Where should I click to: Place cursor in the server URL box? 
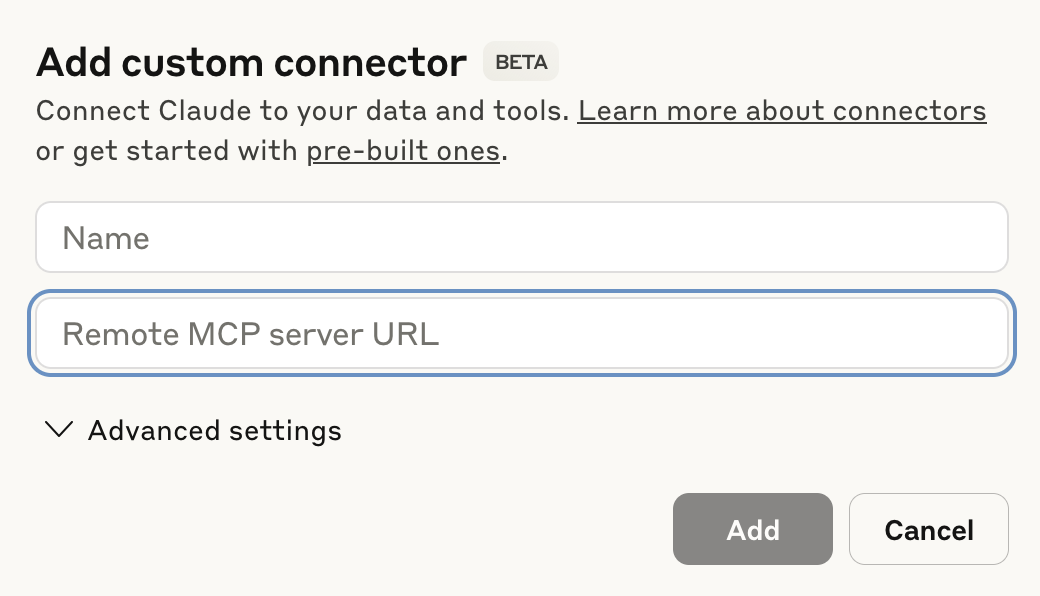click(x=521, y=334)
